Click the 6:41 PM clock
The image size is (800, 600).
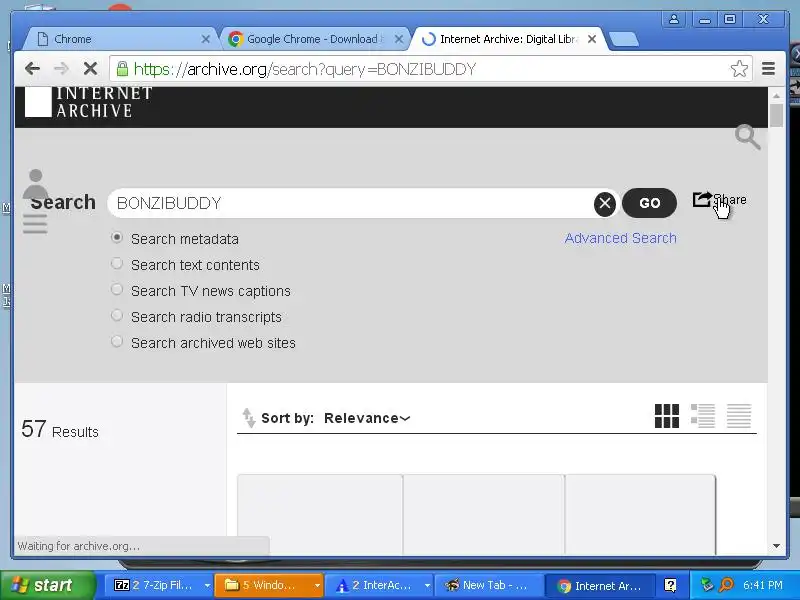click(x=762, y=585)
